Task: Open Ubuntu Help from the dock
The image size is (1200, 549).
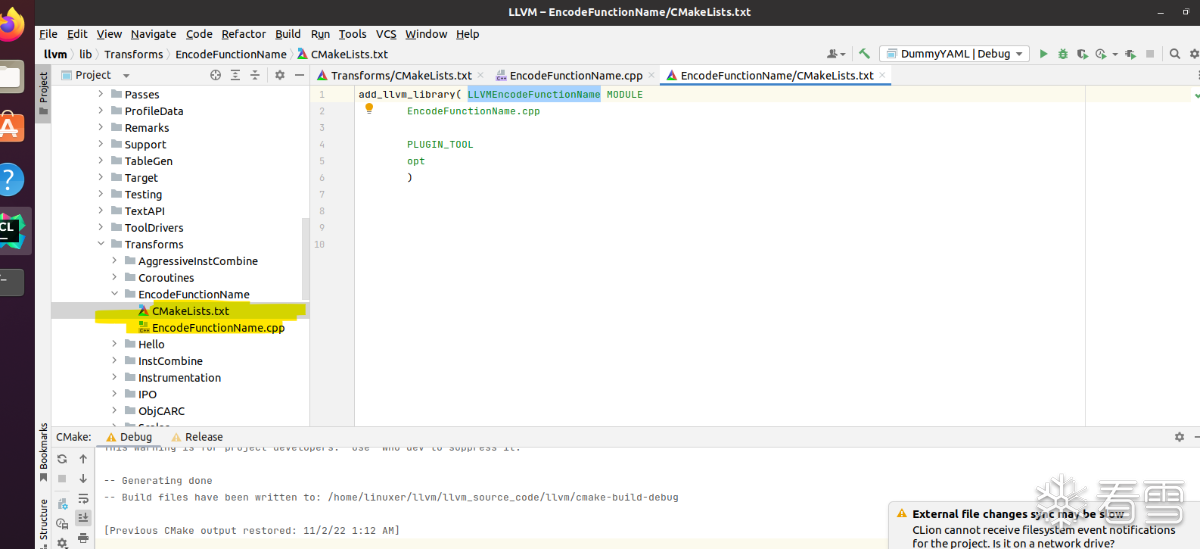Action: click(10, 180)
